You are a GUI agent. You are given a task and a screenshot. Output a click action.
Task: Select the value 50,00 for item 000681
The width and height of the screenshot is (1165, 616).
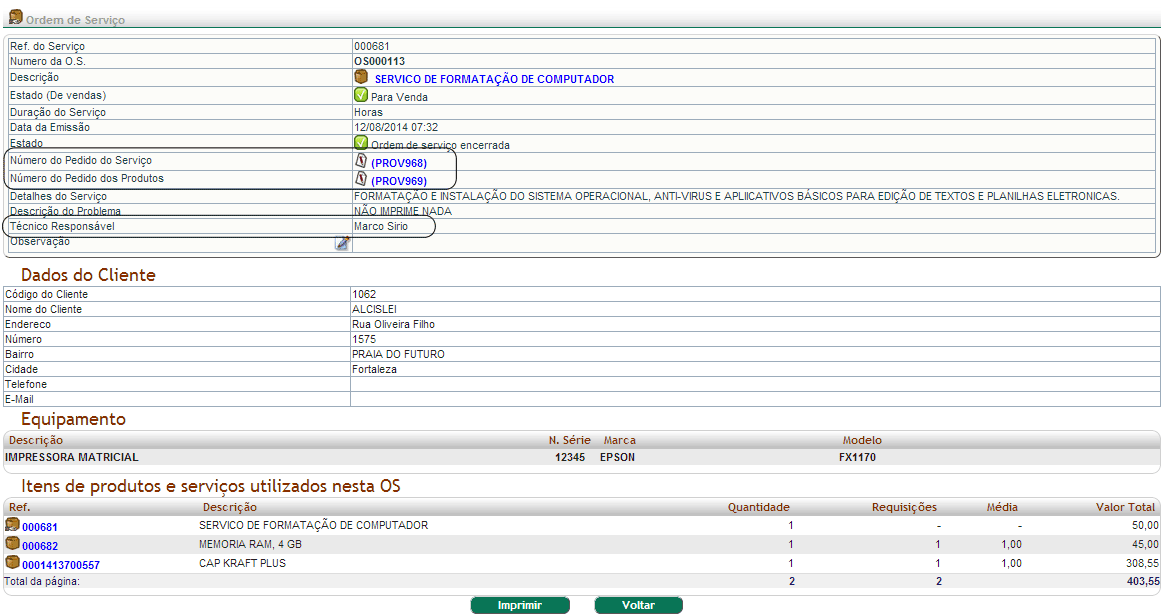click(x=1145, y=525)
